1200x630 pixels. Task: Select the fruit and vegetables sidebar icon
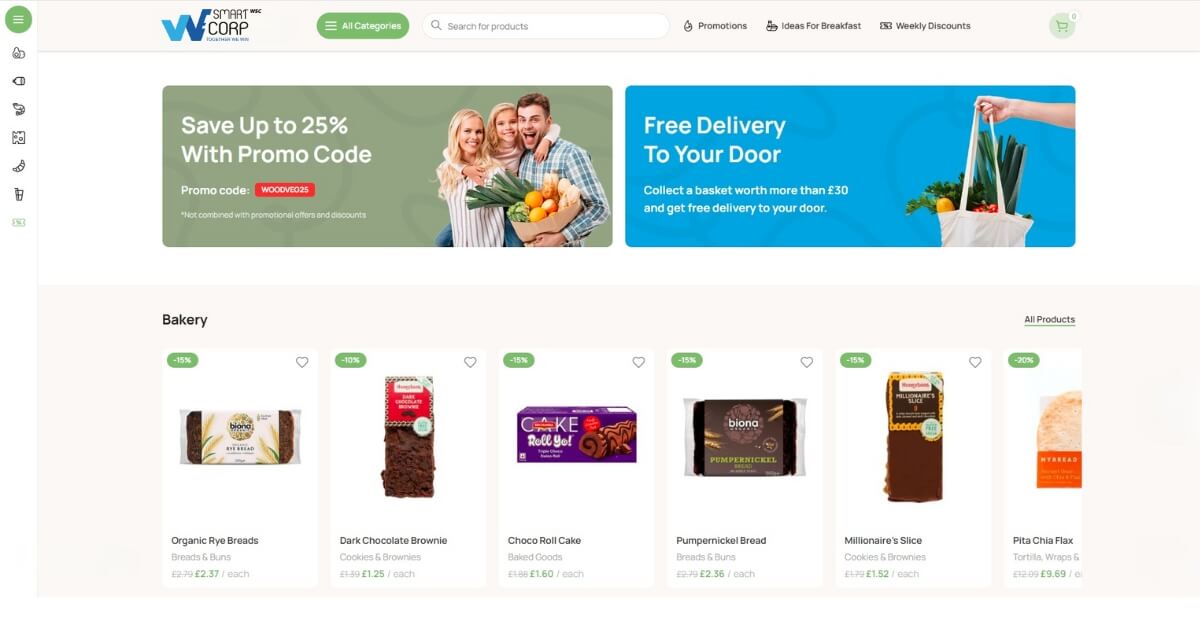point(18,53)
